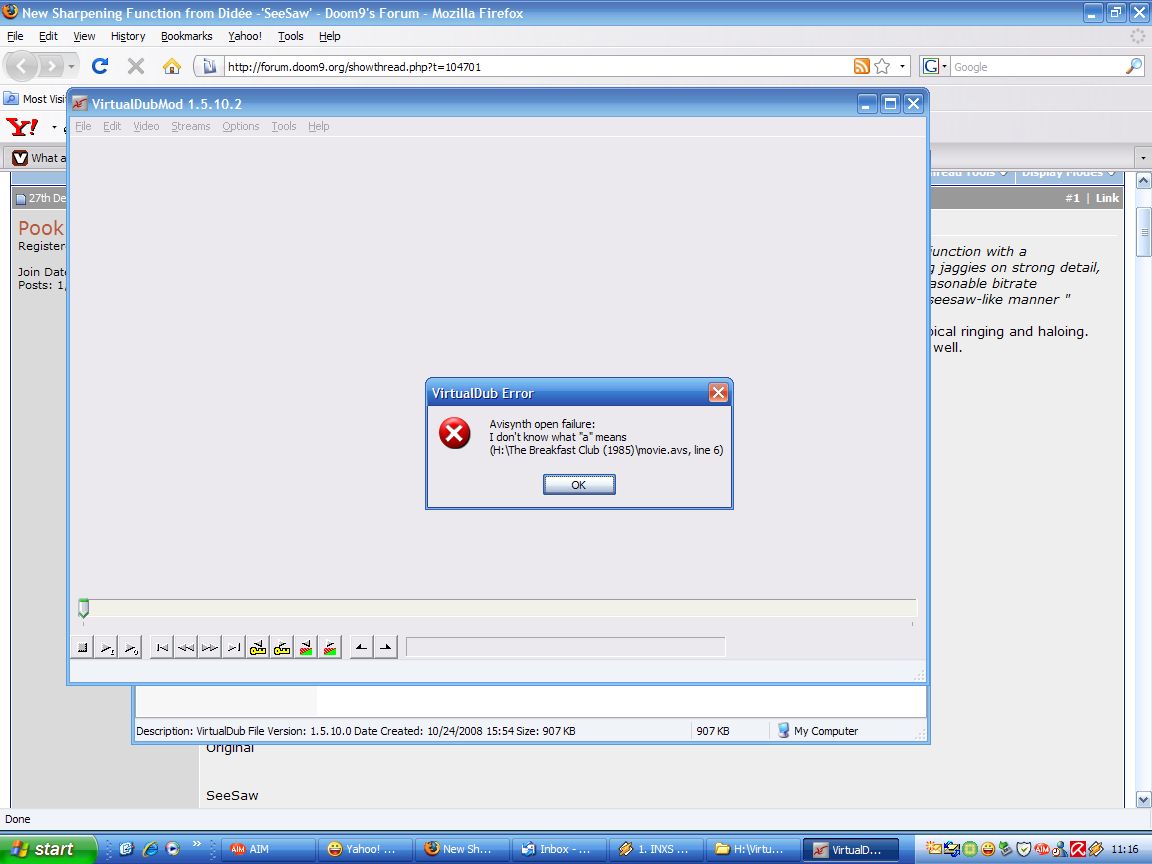Click the browser scrollbar down arrow

tap(1143, 799)
